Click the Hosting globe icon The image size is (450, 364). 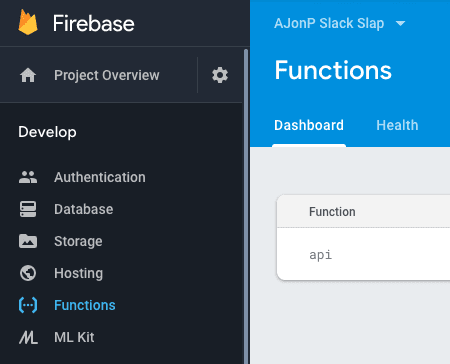[x=28, y=273]
